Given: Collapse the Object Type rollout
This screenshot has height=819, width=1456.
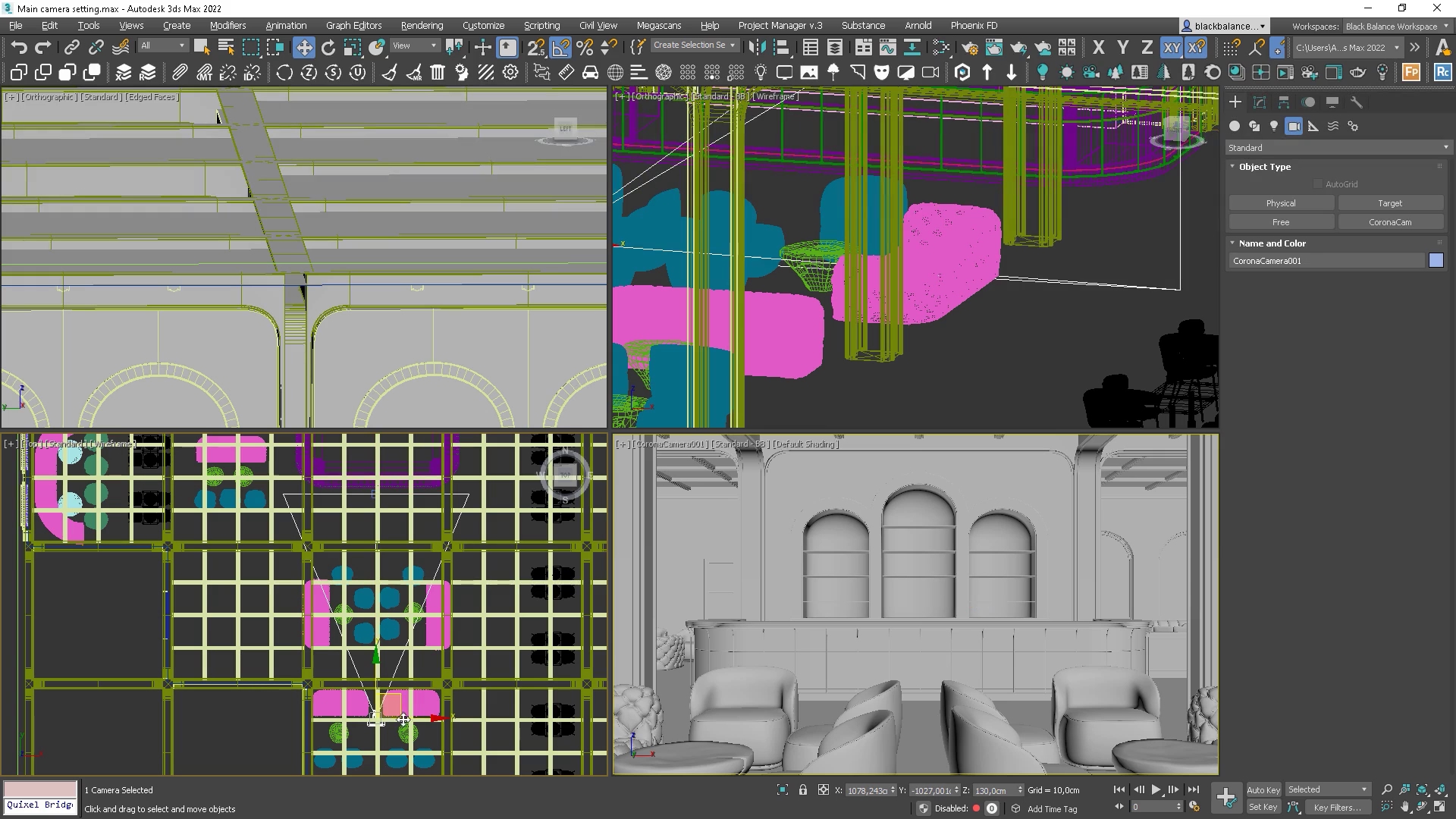Looking at the screenshot, I should coord(1264,167).
